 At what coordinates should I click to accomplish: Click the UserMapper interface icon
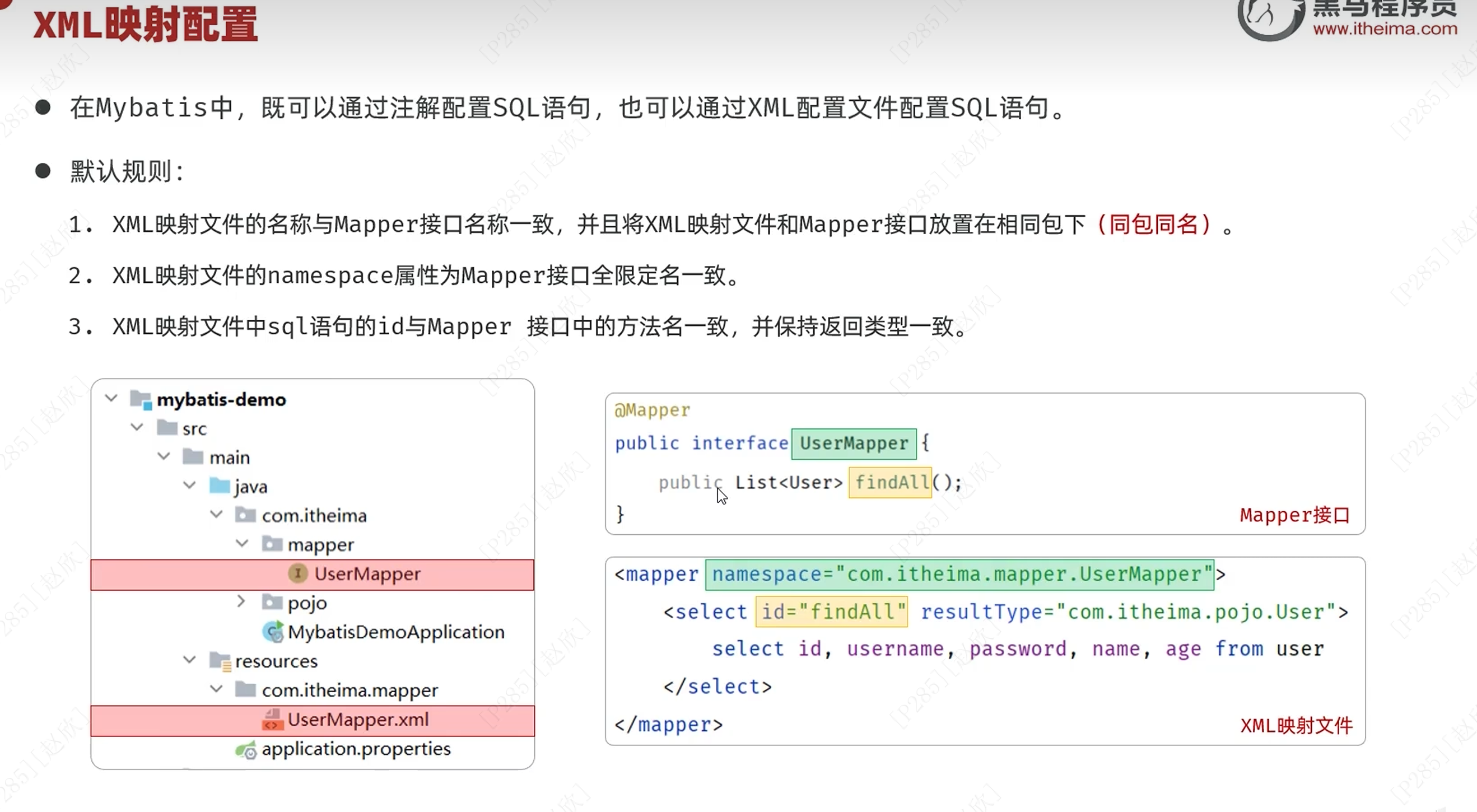coord(297,573)
